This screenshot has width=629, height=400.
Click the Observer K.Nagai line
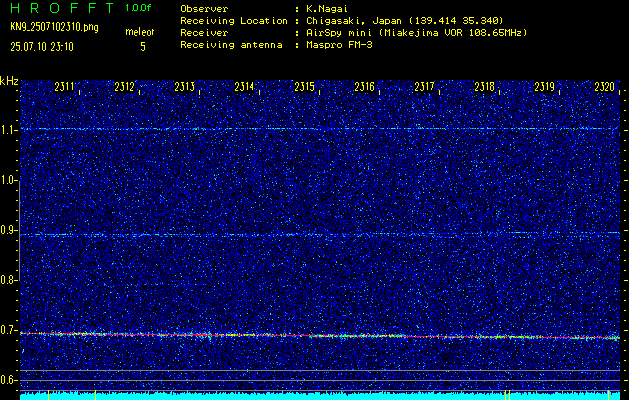tap(264, 8)
